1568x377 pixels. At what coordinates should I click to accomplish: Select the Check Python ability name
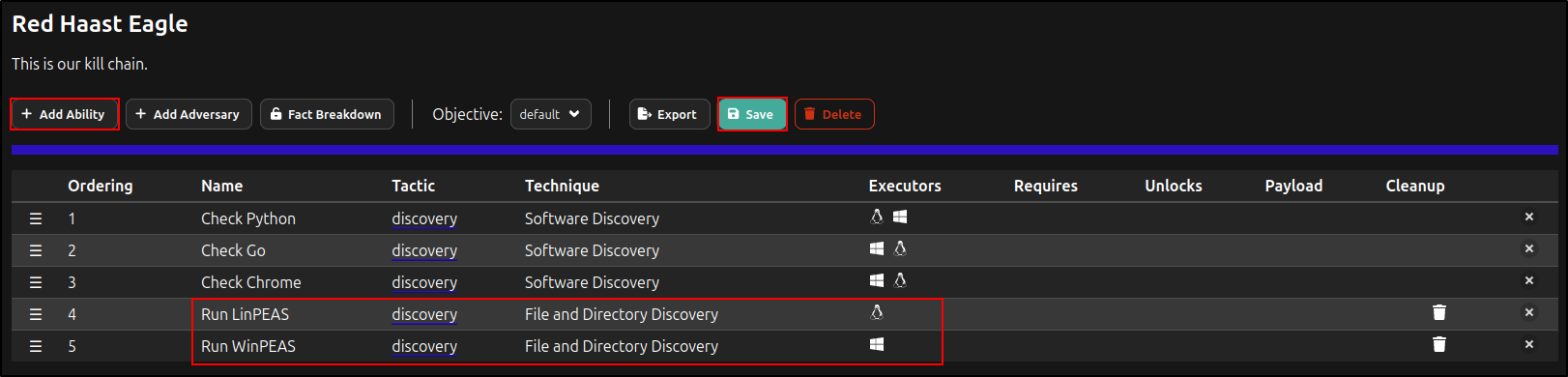248,218
